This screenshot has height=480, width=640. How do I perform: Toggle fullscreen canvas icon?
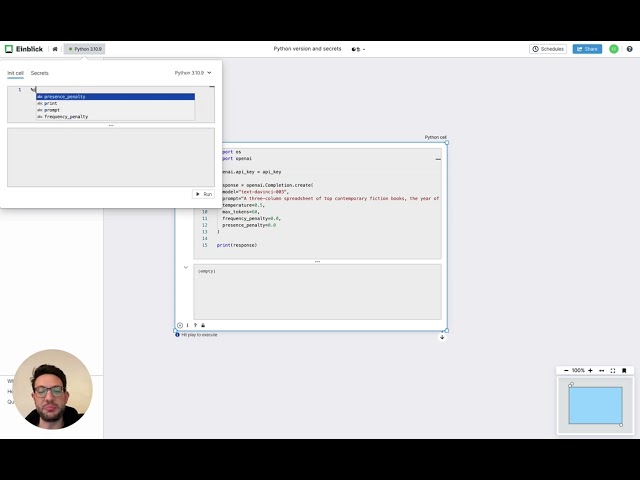(x=613, y=371)
